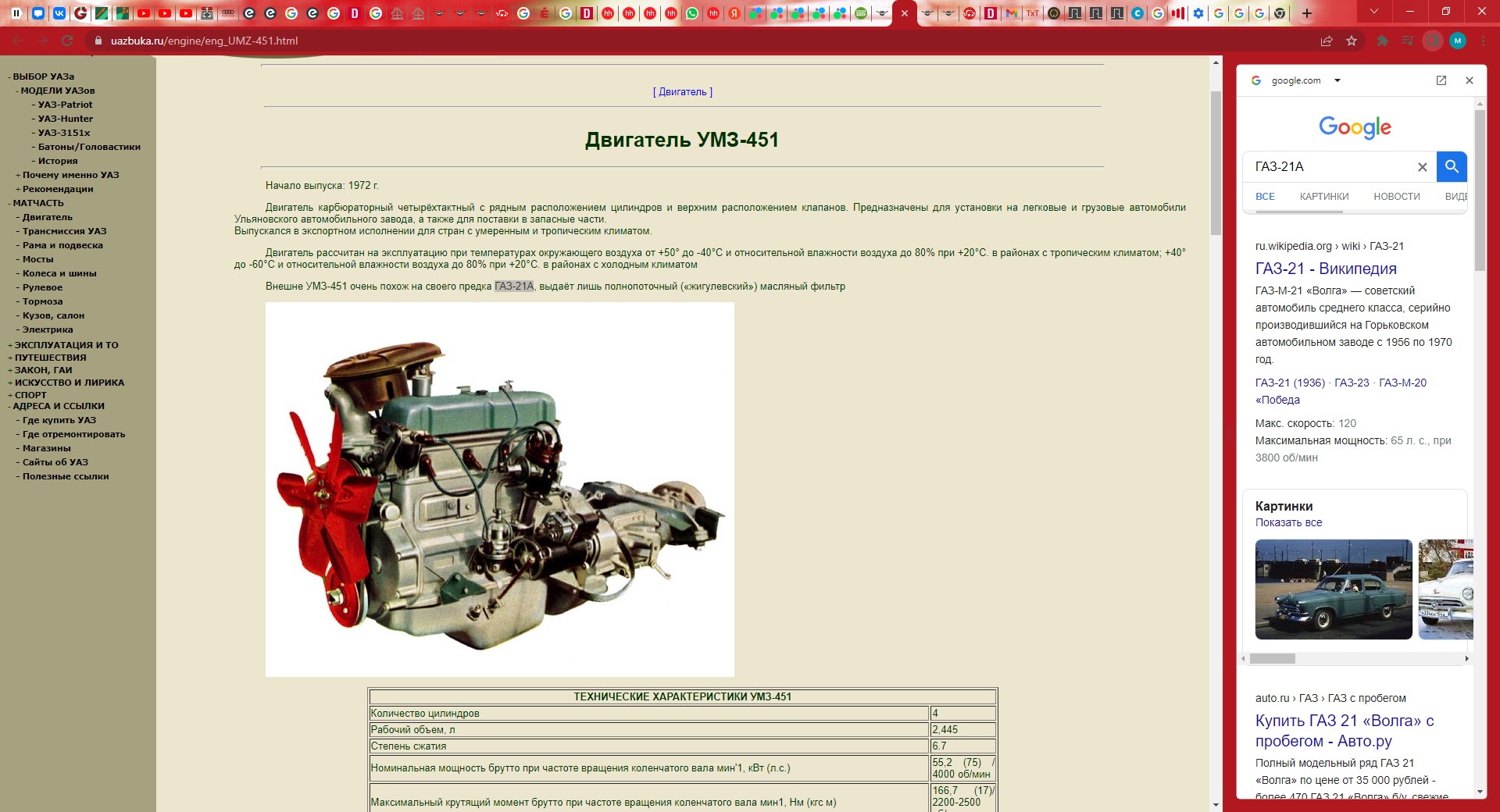1500x812 pixels.
Task: Open the [ Двигатель ] link
Action: click(x=682, y=92)
